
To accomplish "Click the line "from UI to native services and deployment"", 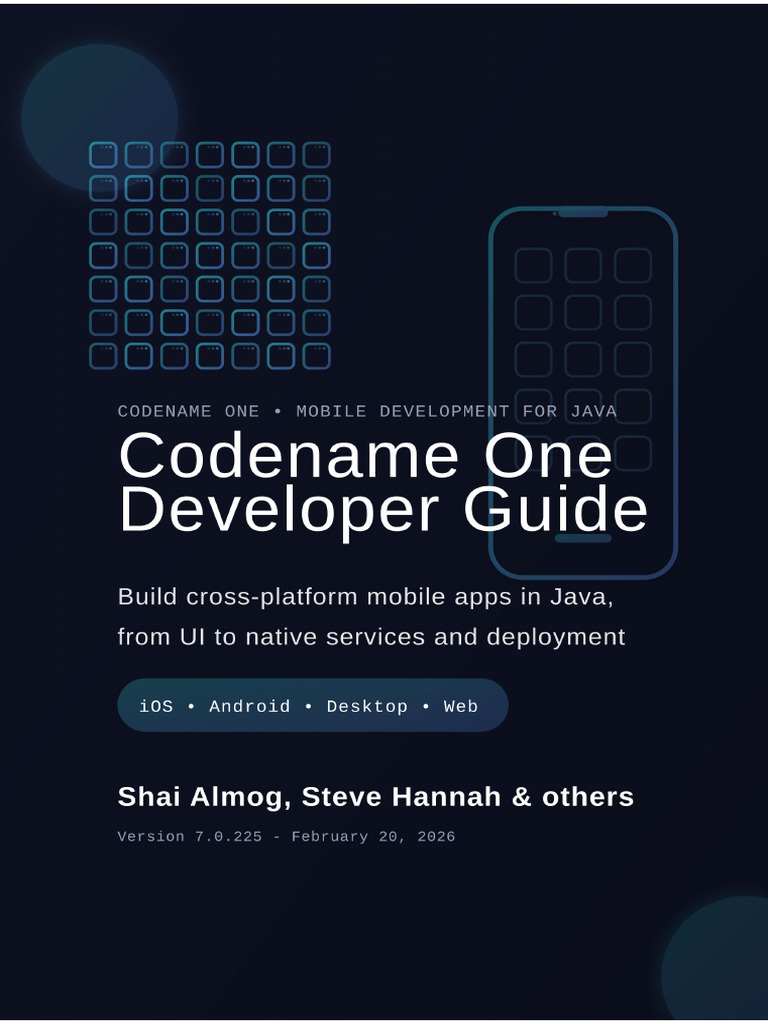I will click(371, 637).
